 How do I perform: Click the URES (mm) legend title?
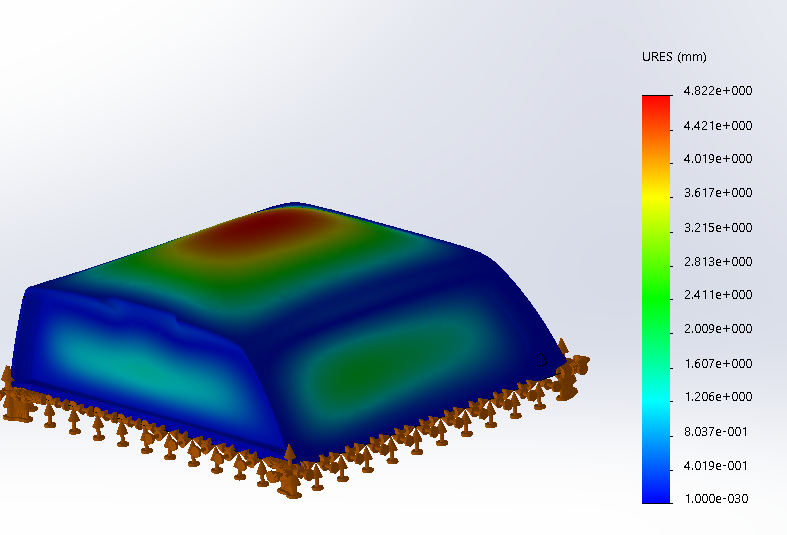[x=674, y=56]
